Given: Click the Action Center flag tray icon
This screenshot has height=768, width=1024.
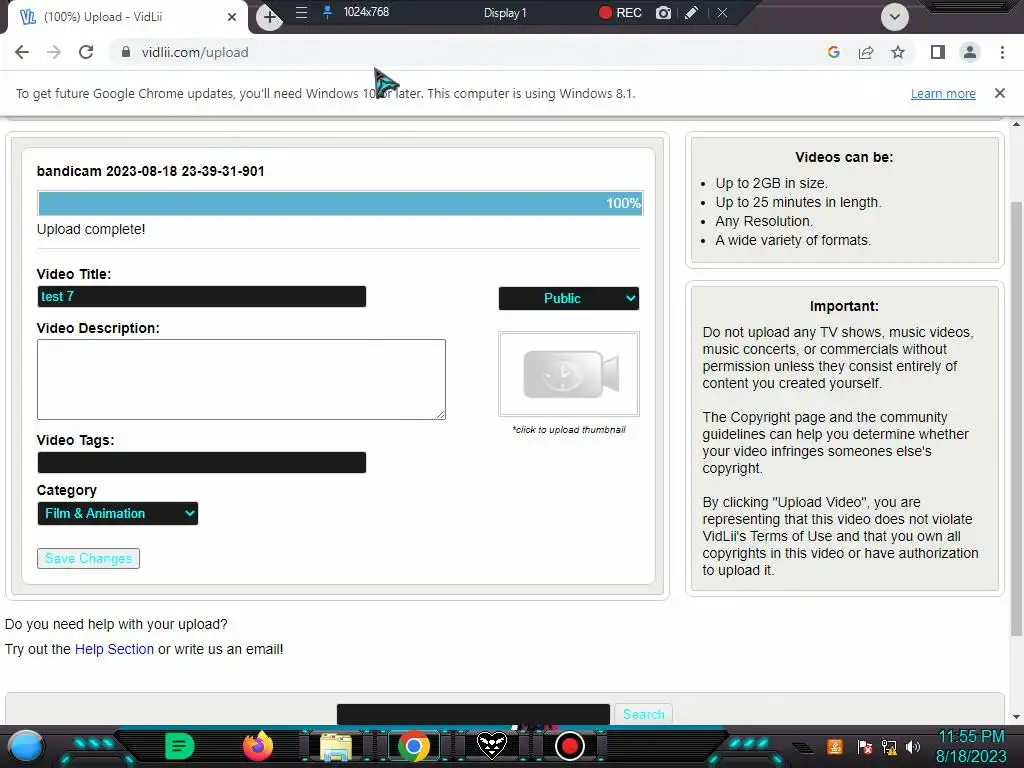Looking at the screenshot, I should (865, 746).
